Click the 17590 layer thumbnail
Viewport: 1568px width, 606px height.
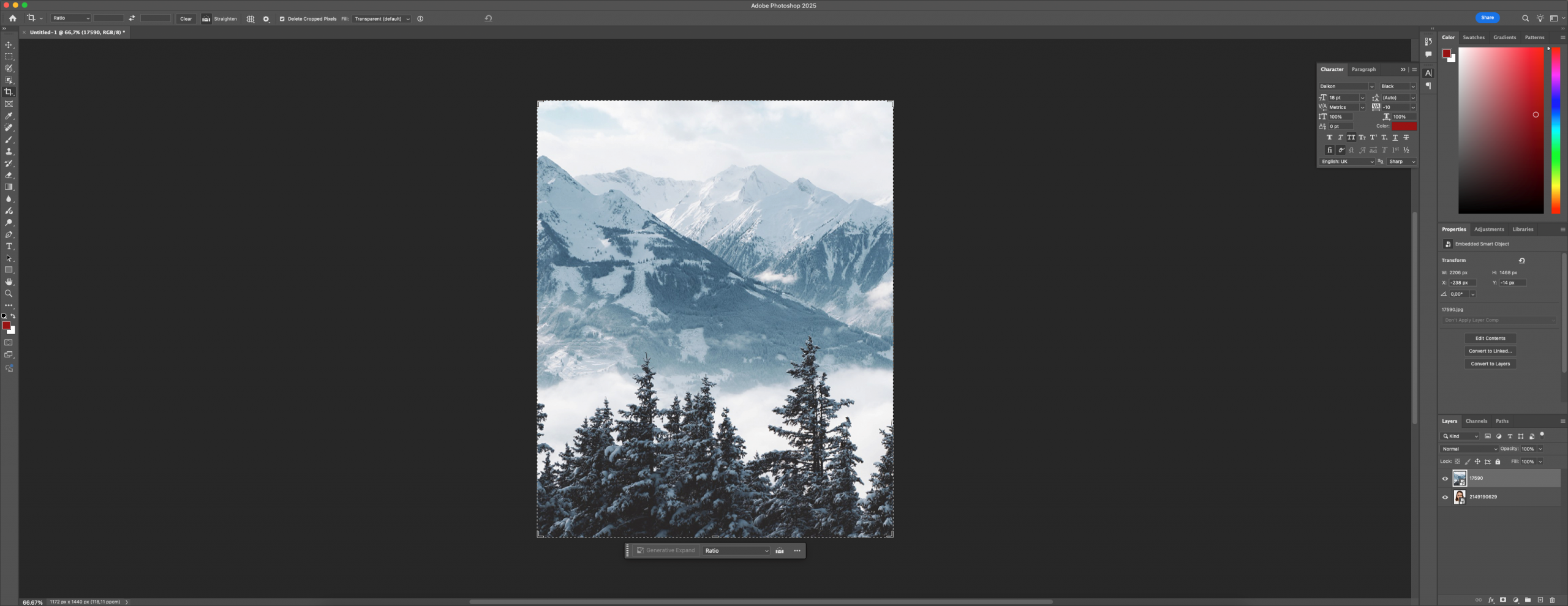1460,479
